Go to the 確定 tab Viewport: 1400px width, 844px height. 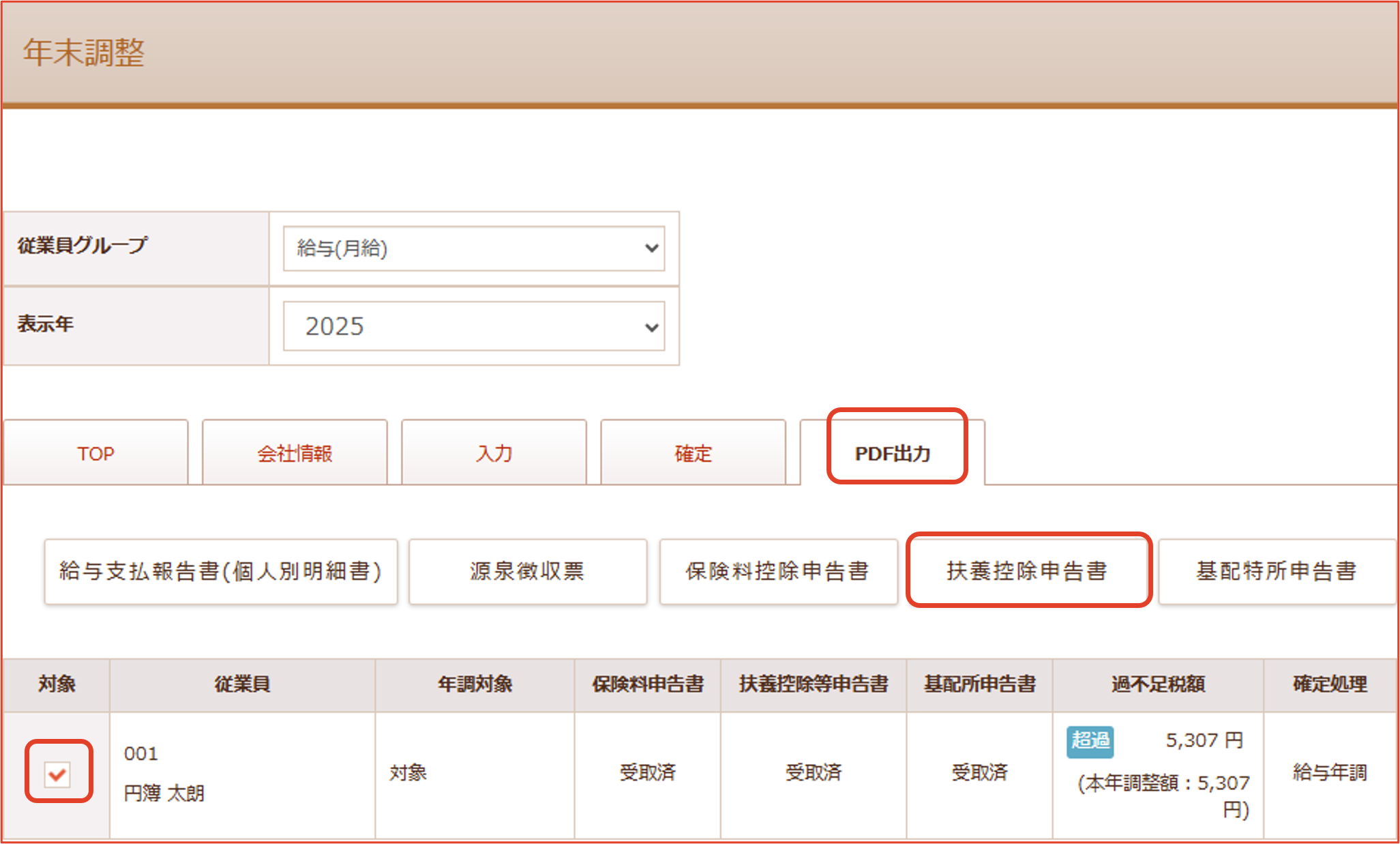pos(693,453)
